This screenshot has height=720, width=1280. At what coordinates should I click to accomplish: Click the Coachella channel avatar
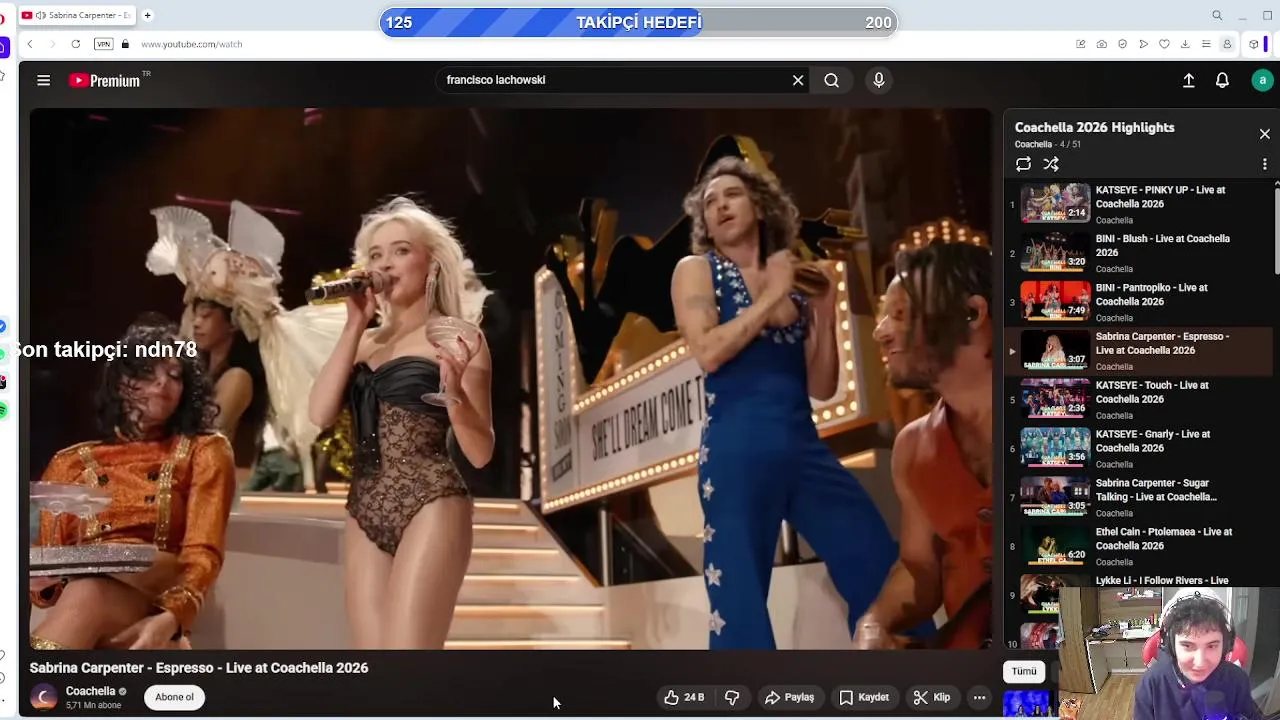pyautogui.click(x=44, y=697)
